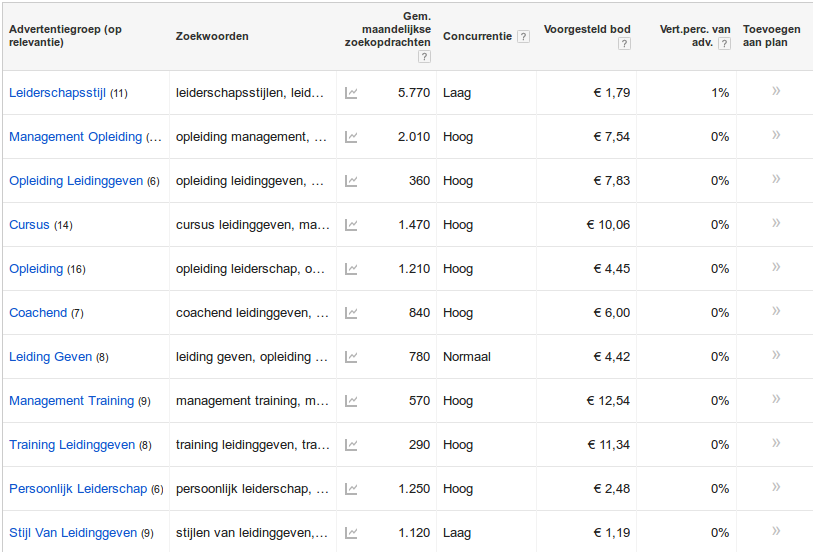Open the trend chart icon for Leiderschapsstijl
813x552 pixels.
click(x=351, y=93)
